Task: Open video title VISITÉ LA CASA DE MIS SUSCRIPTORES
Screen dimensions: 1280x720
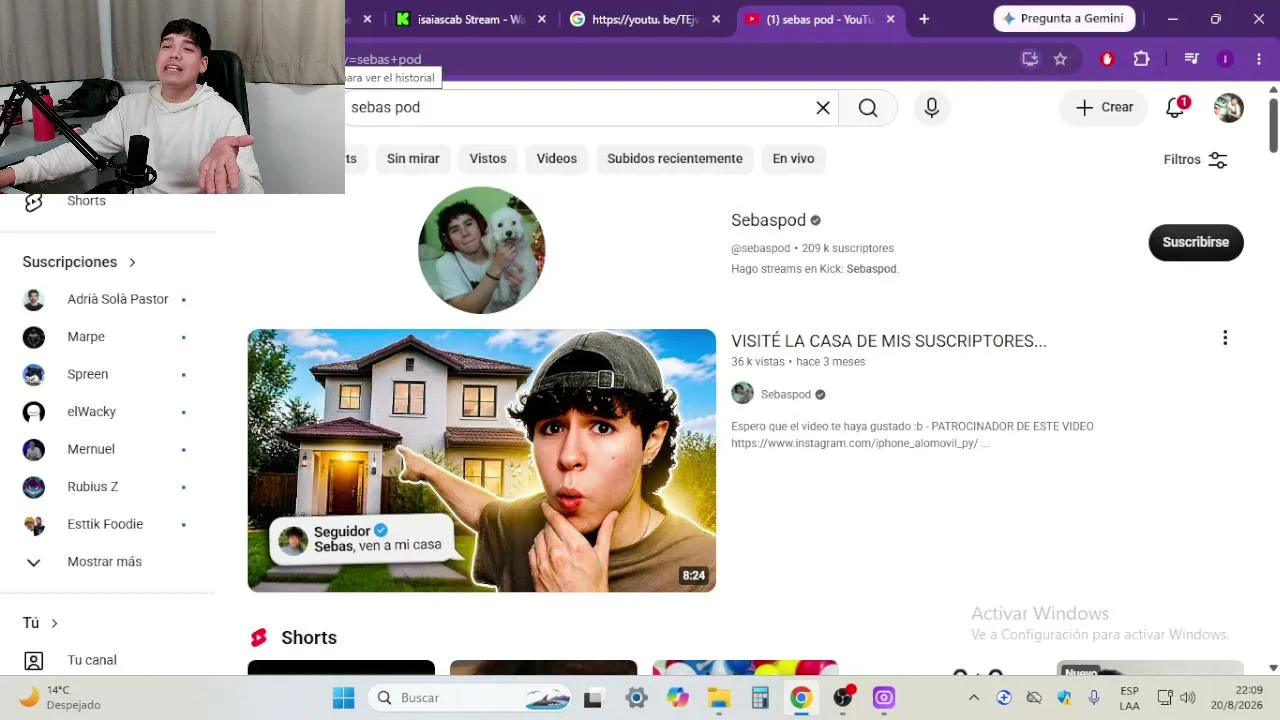Action: 889,341
